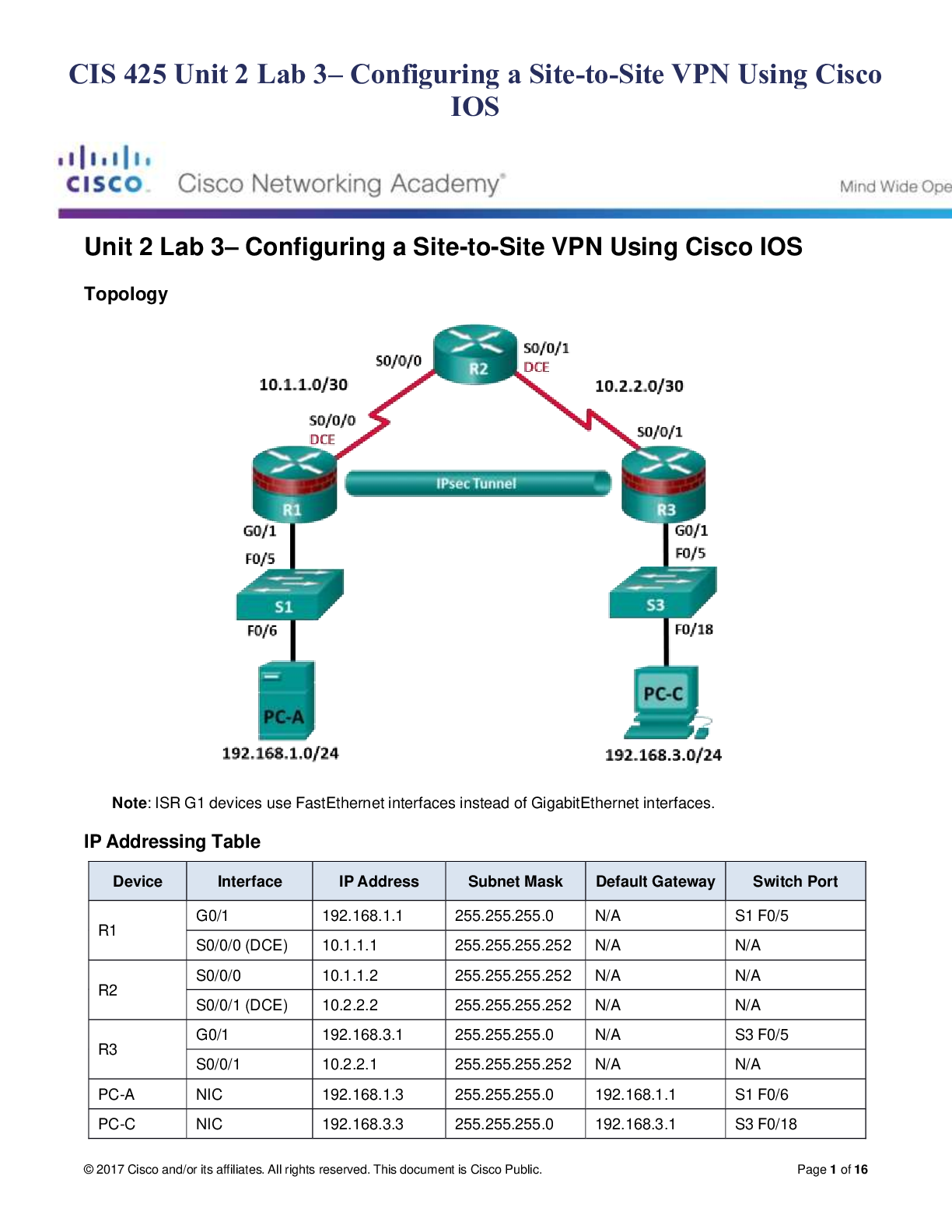Click the R1 router icon

(x=294, y=484)
